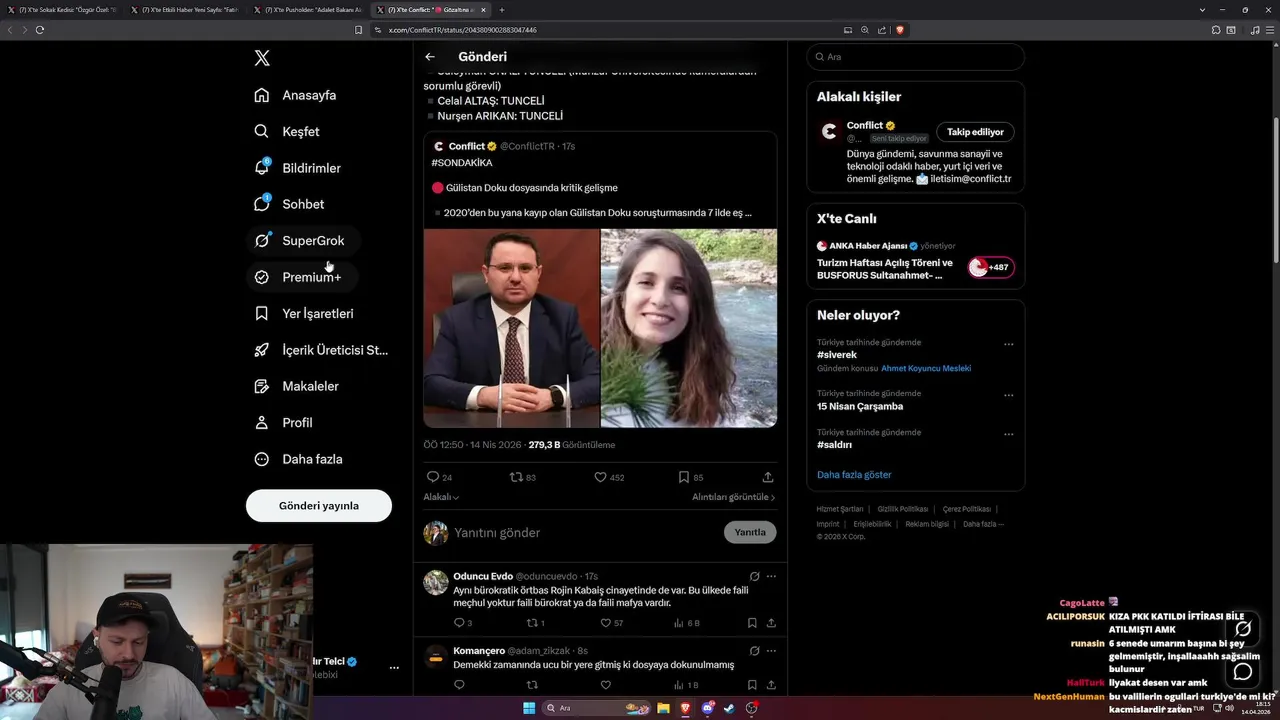Viewport: 1280px width, 720px height.
Task: Open the Bildirimler bell icon
Action: [261, 168]
